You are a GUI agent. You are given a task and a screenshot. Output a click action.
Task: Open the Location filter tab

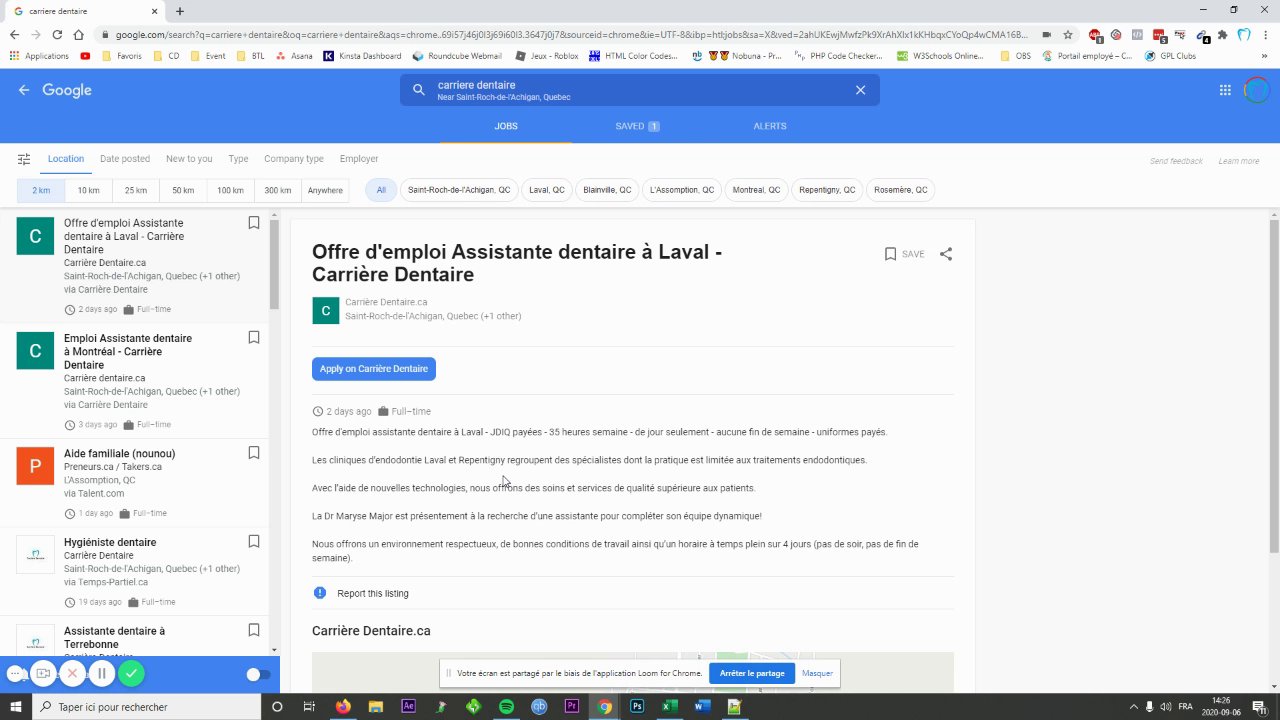click(66, 159)
